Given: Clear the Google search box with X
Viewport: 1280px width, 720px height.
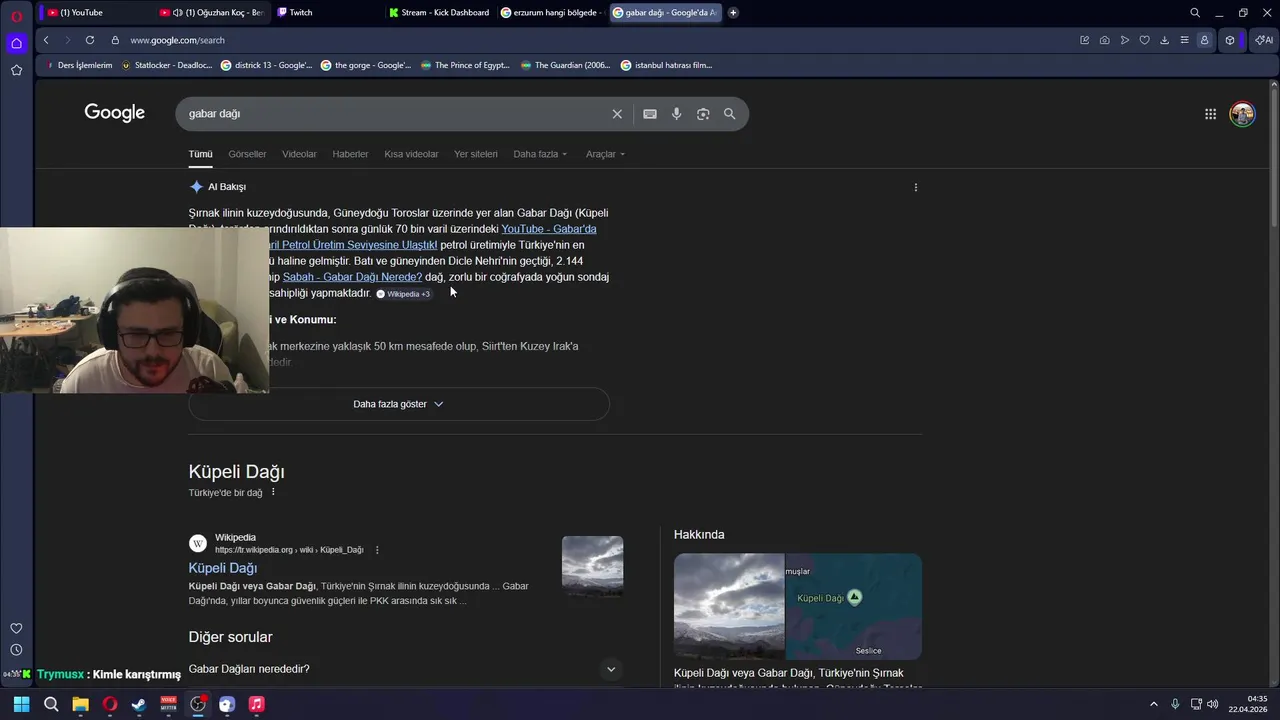Looking at the screenshot, I should coord(617,114).
